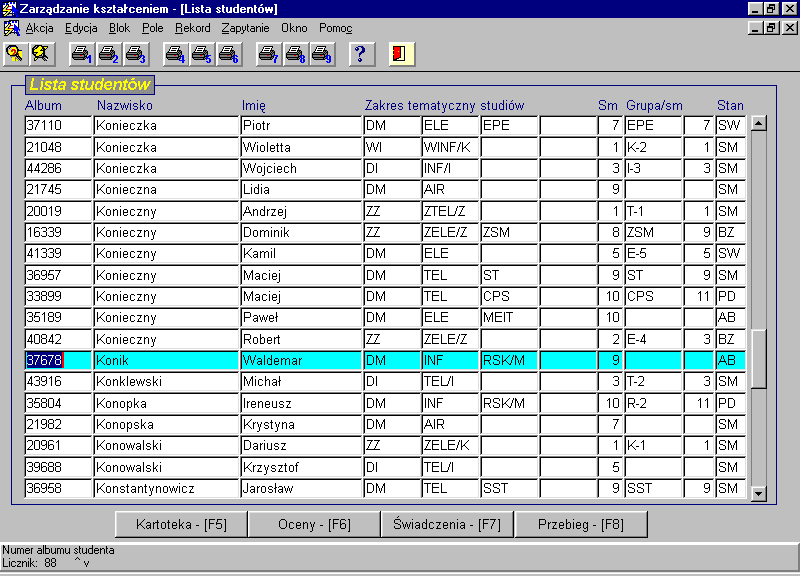
Task: Click the execute query lightning icon
Action: pos(42,54)
